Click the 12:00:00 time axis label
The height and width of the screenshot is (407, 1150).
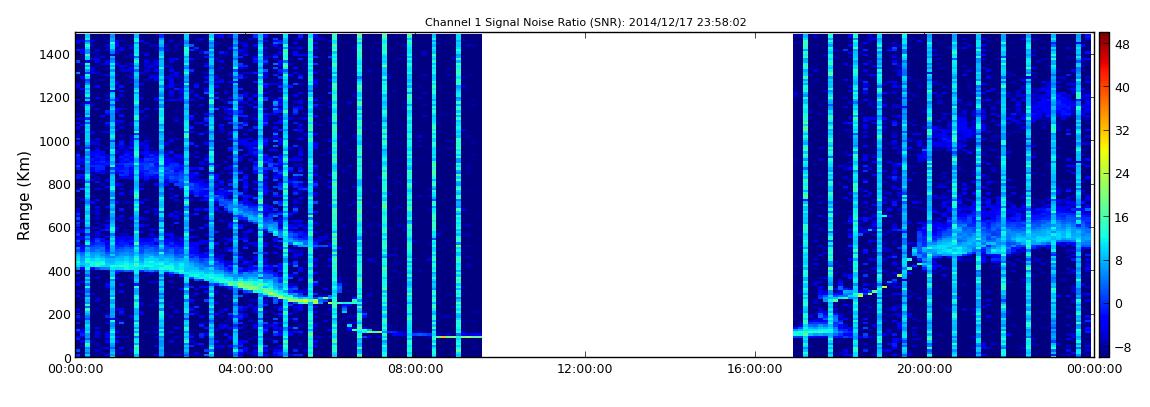pyautogui.click(x=584, y=370)
